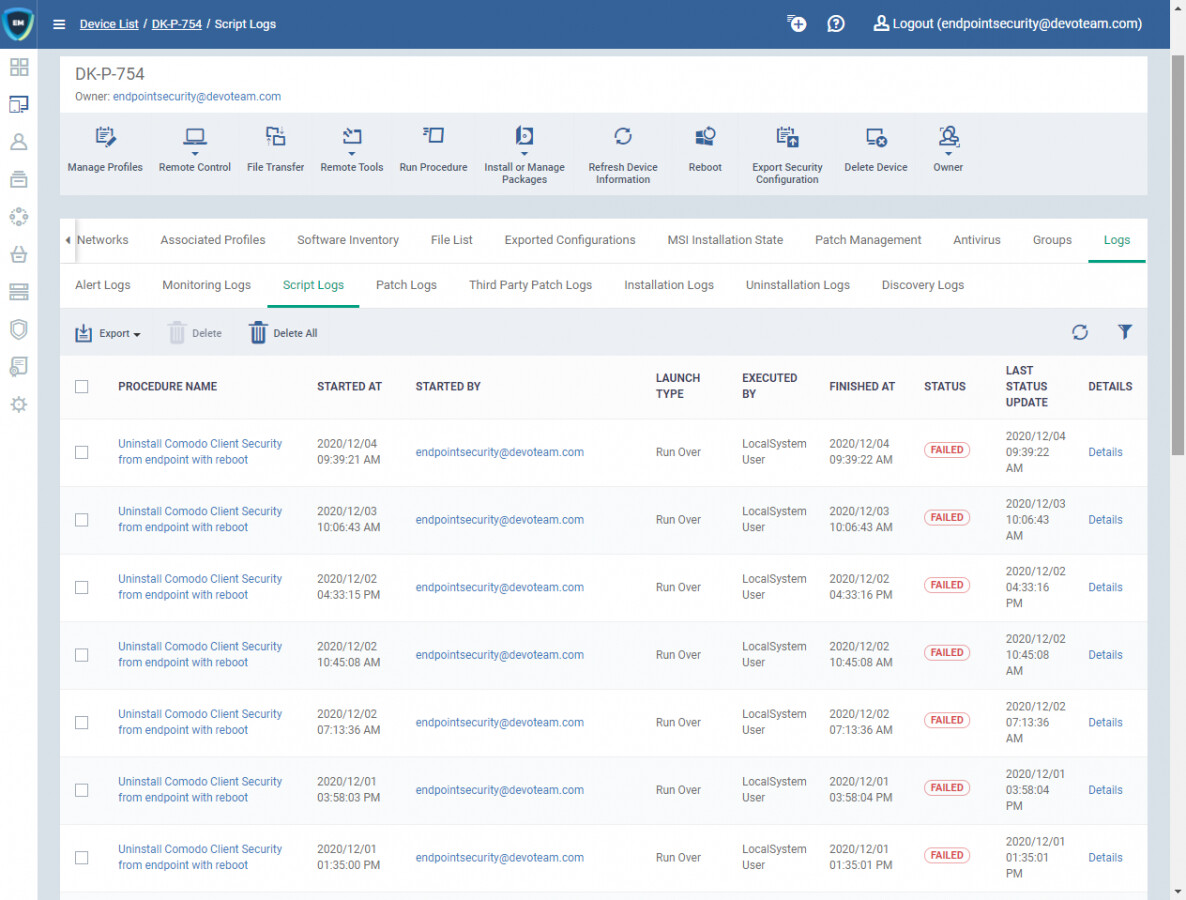Switch to the Alert Logs tab
Image resolution: width=1186 pixels, height=900 pixels.
coord(103,285)
